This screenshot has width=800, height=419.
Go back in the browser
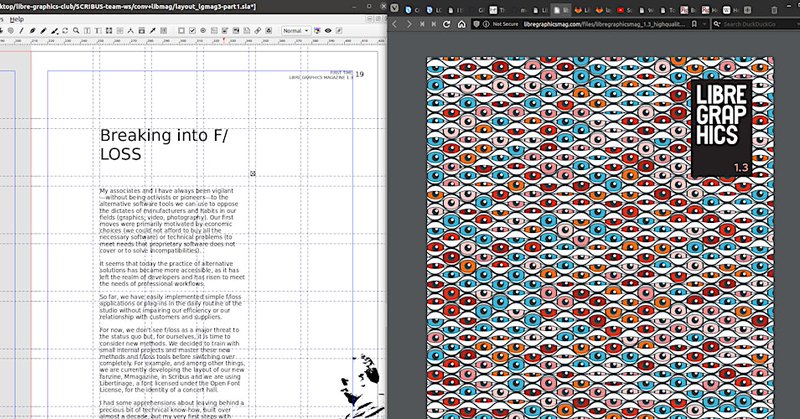(x=394, y=24)
